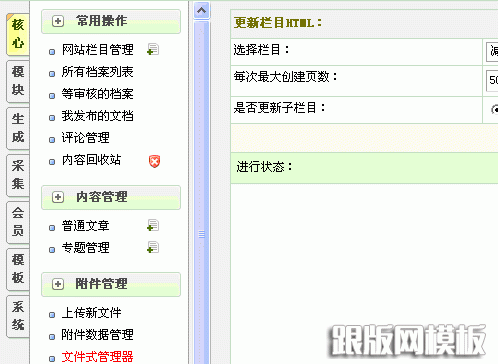Open the red 文件式管理器 link
The image size is (498, 364).
click(x=98, y=357)
